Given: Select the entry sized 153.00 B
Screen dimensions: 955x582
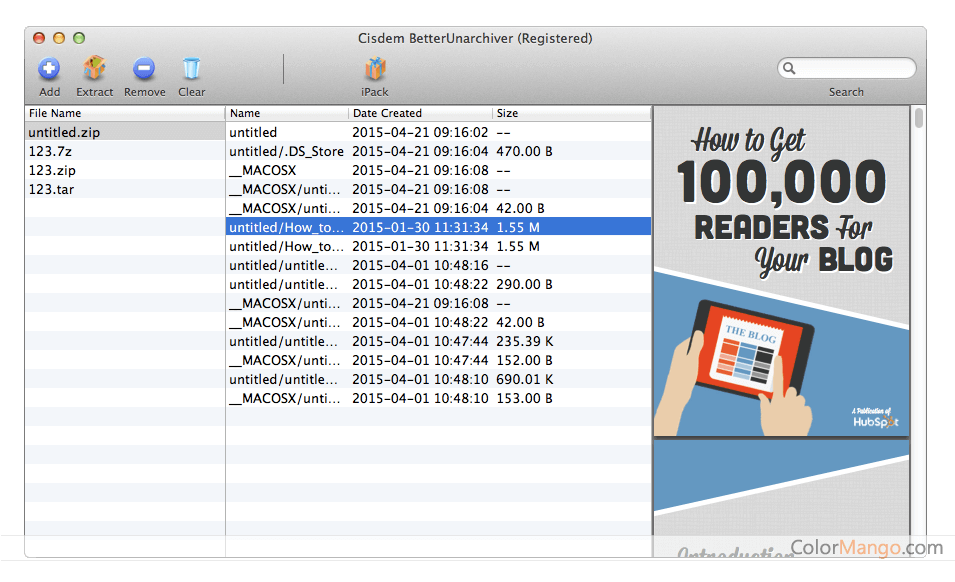Looking at the screenshot, I should pyautogui.click(x=439, y=398).
